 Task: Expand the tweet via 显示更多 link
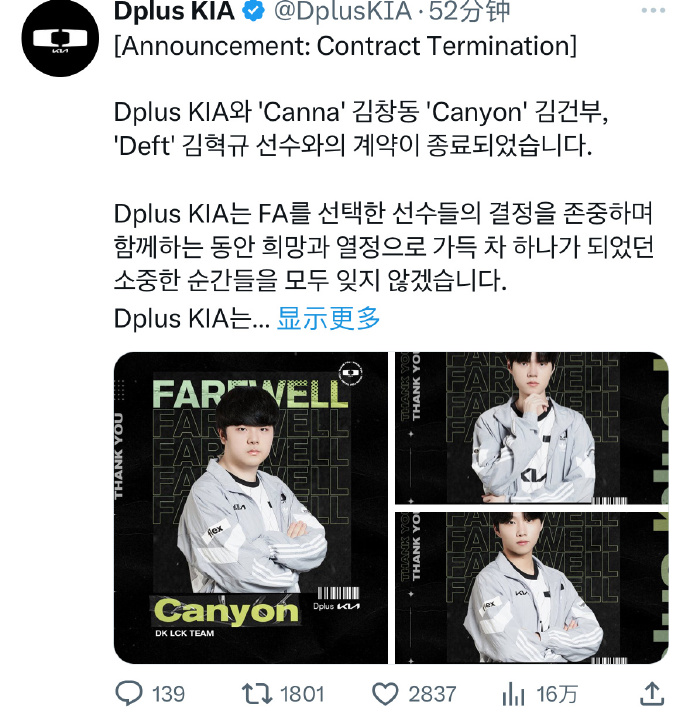(x=328, y=319)
